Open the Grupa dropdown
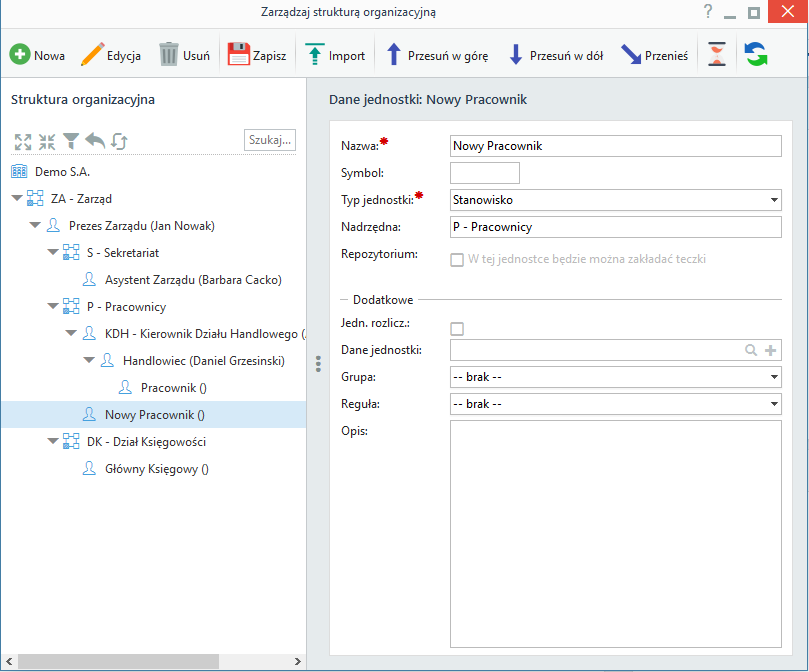 [x=774, y=377]
